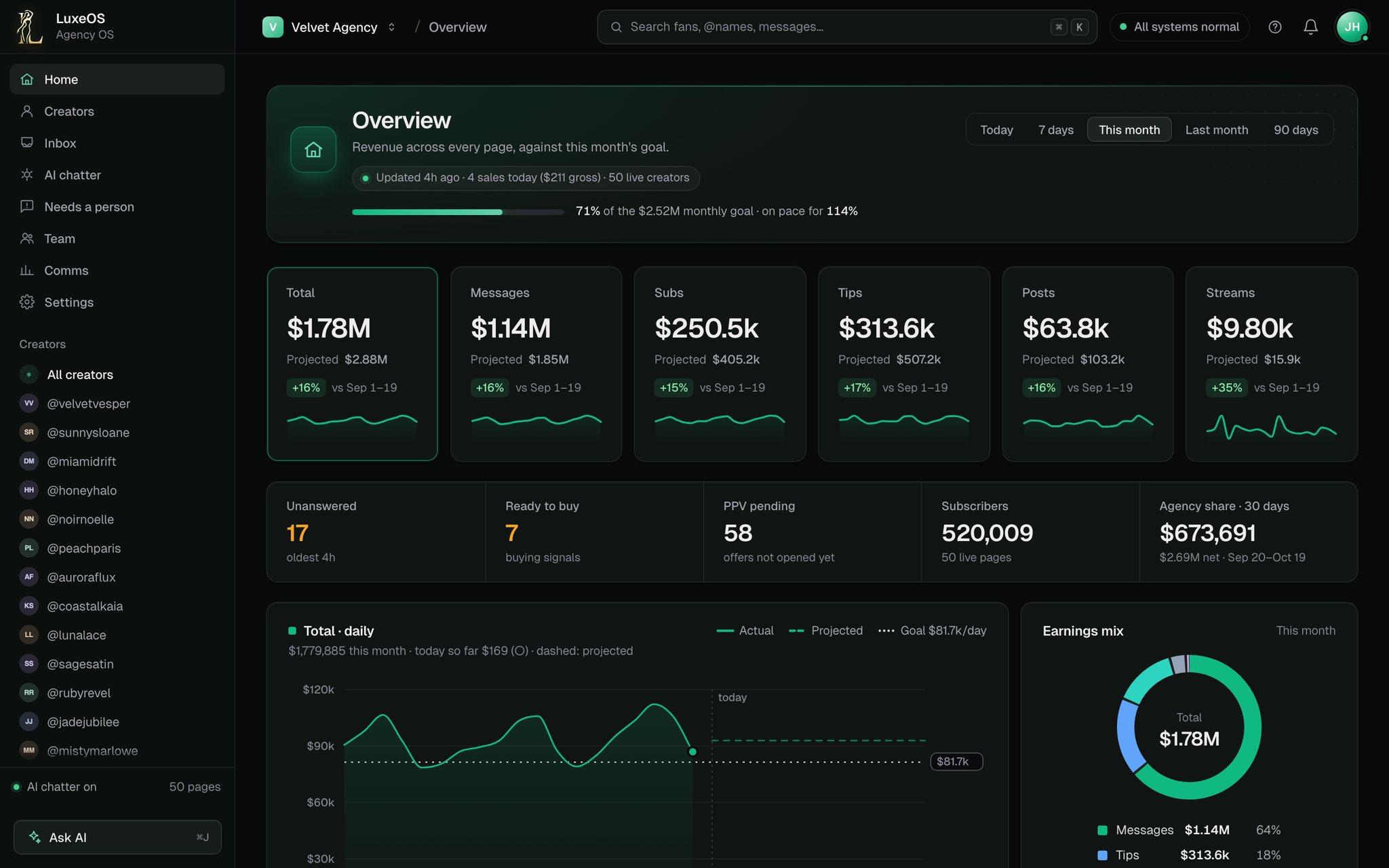The height and width of the screenshot is (868, 1389).
Task: Select the Total revenue card
Action: [x=352, y=364]
